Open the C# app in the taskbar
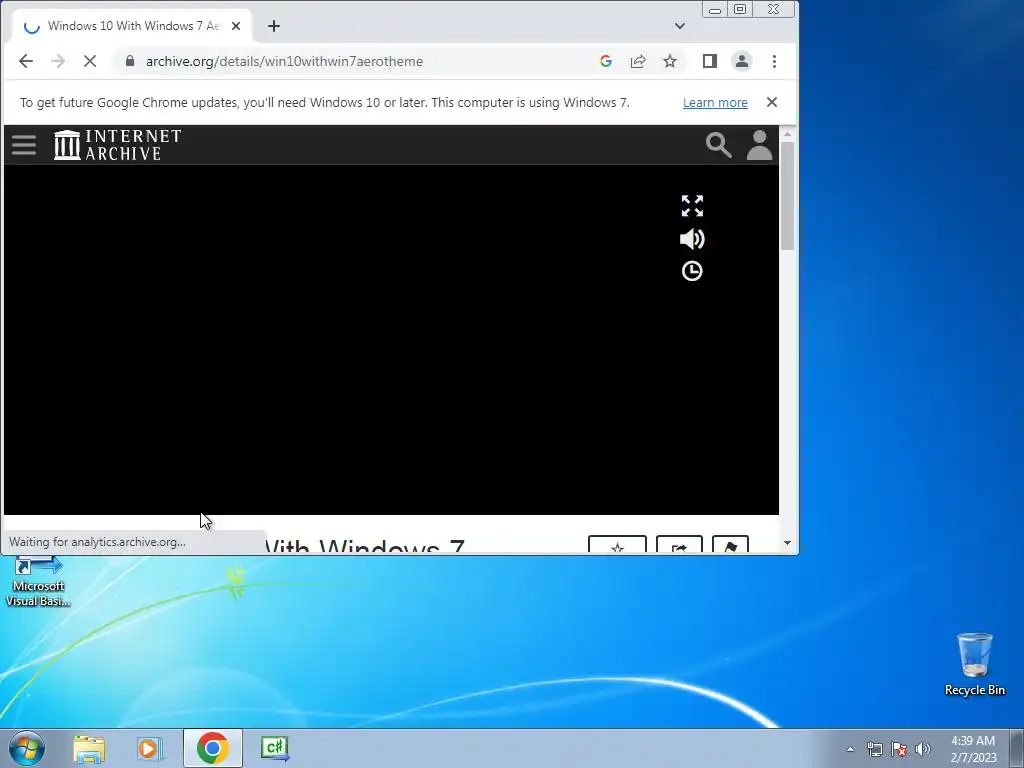This screenshot has height=768, width=1024. tap(274, 748)
